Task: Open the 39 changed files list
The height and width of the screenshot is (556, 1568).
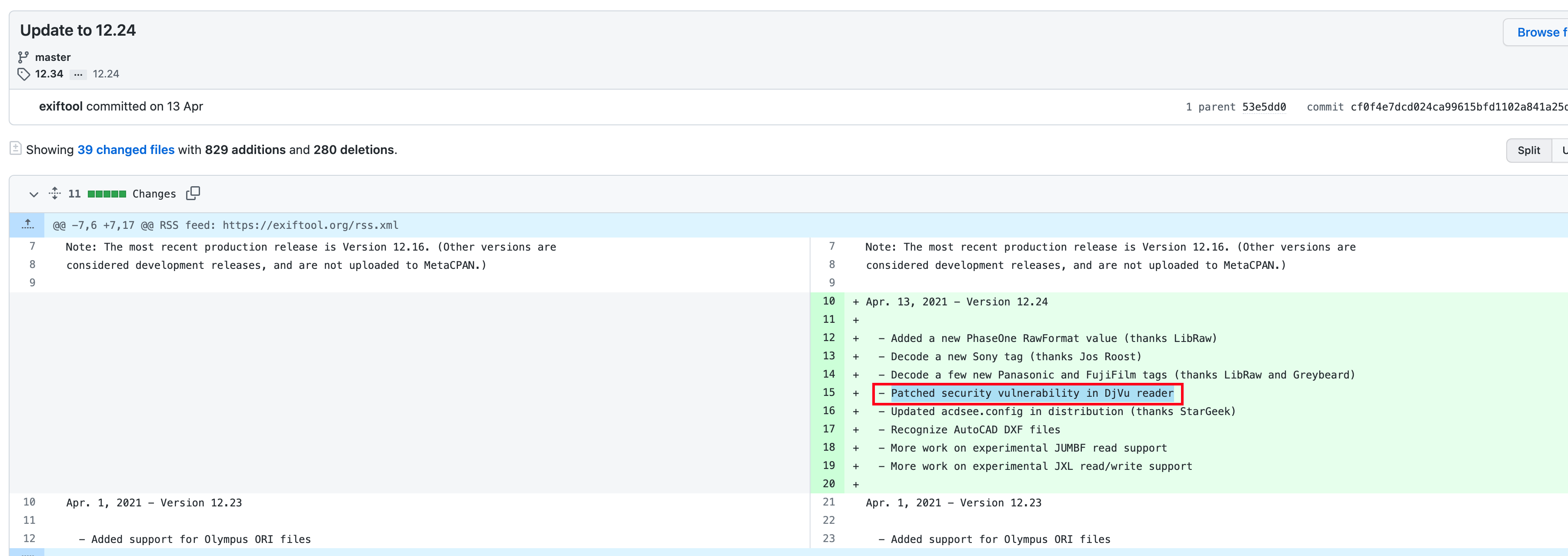Action: click(125, 150)
